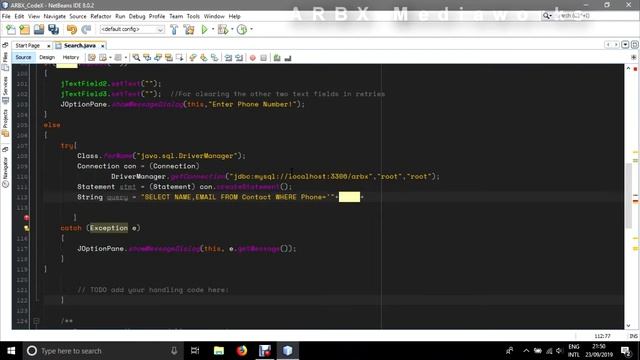Image resolution: width=640 pixels, height=360 pixels.
Task: Open the Help menu
Action: pyautogui.click(x=234, y=16)
